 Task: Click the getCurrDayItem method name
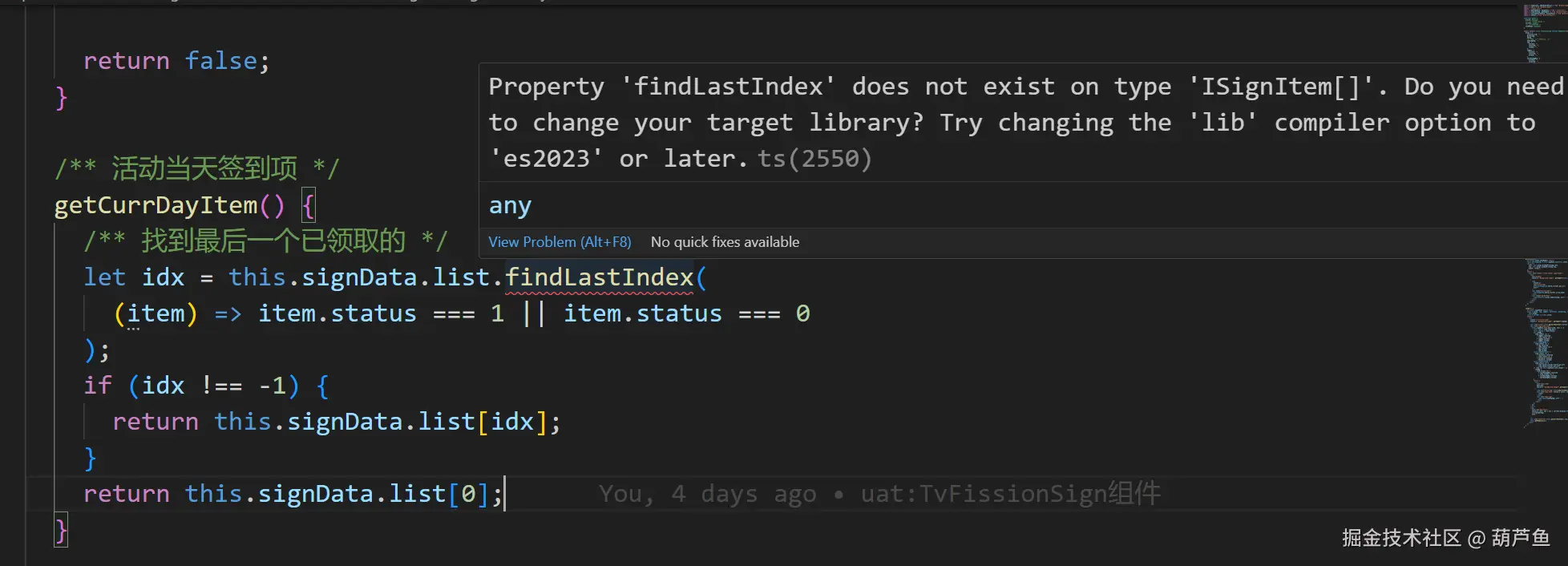tap(156, 205)
